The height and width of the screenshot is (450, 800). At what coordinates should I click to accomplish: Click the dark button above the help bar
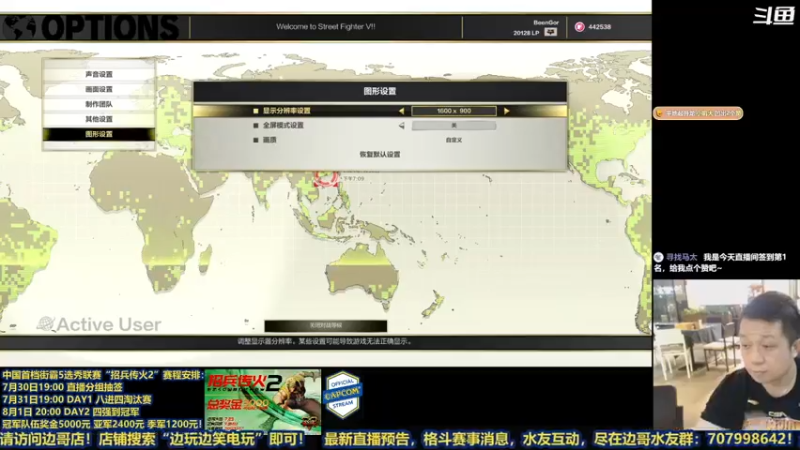coord(326,326)
